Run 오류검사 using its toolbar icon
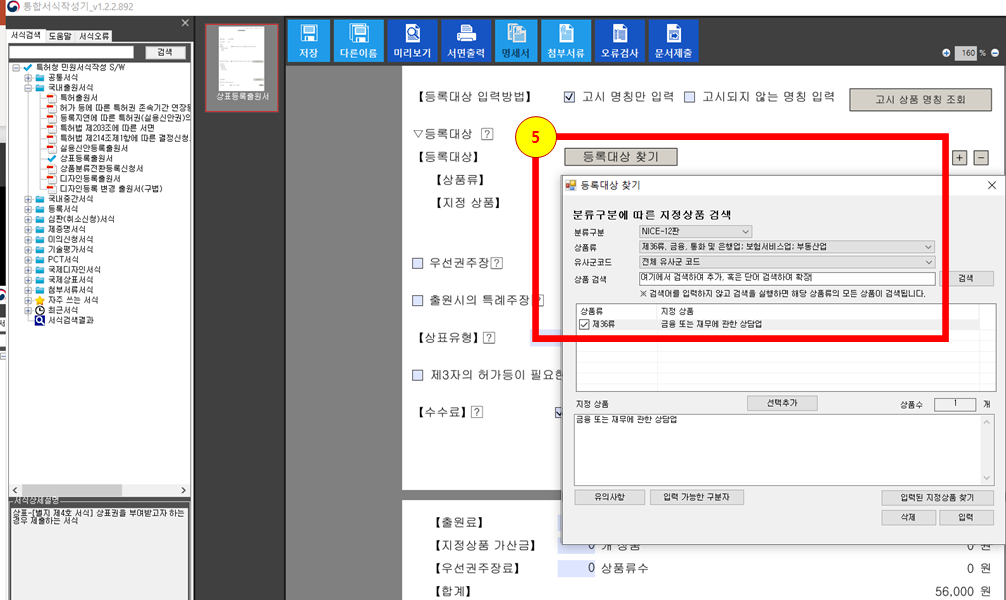The height and width of the screenshot is (600, 1006). (620, 40)
